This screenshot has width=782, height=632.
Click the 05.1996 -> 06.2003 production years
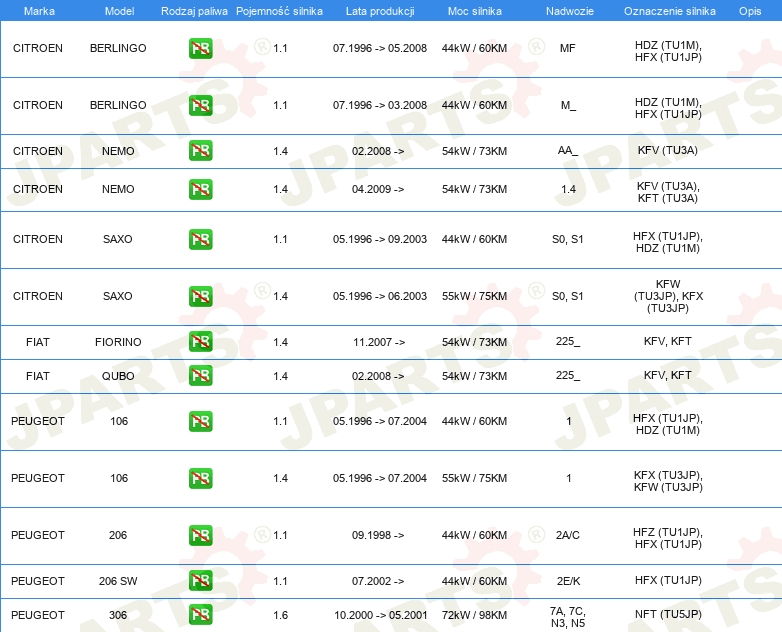tap(380, 296)
